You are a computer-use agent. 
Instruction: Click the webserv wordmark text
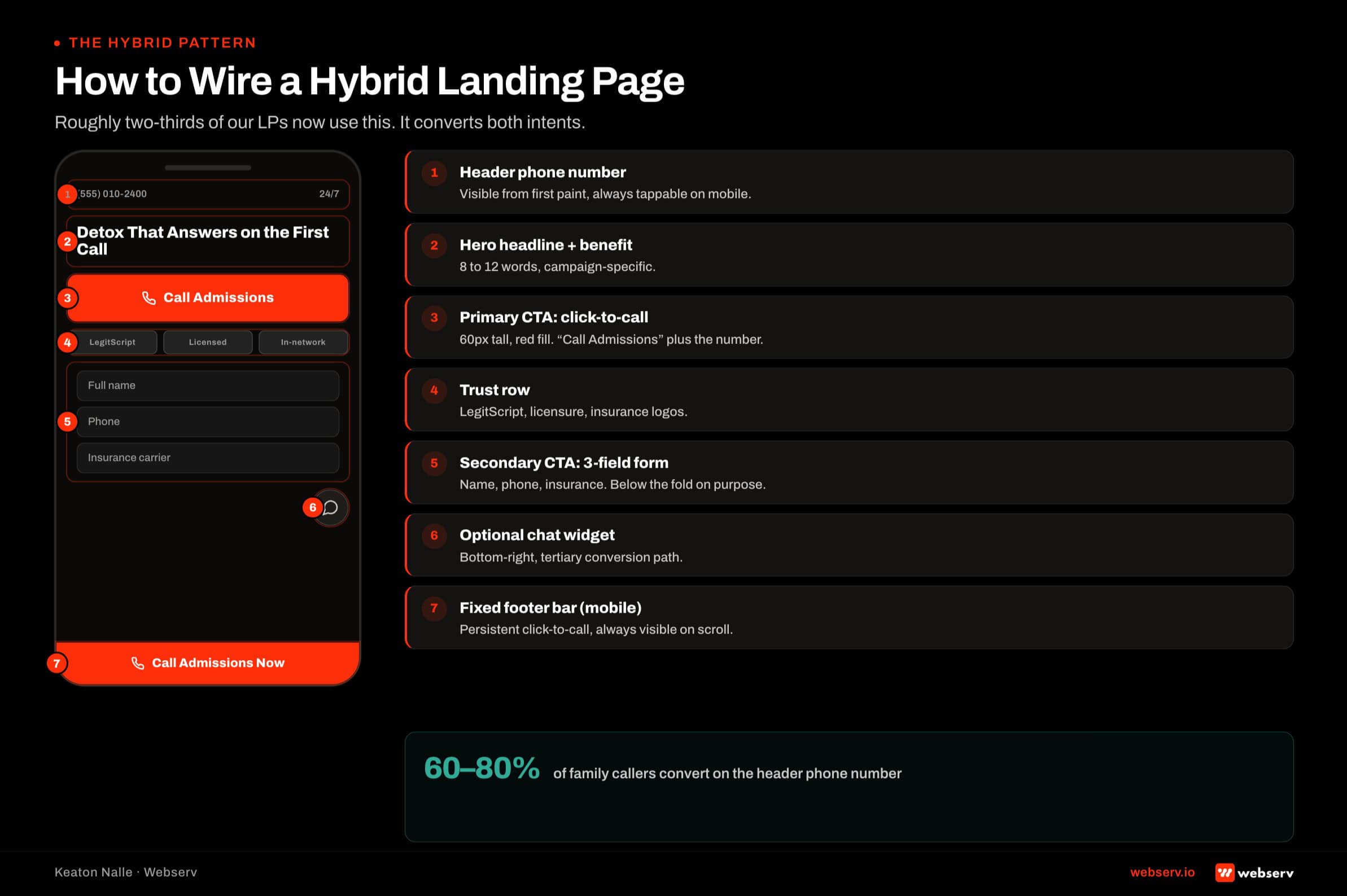1265,872
